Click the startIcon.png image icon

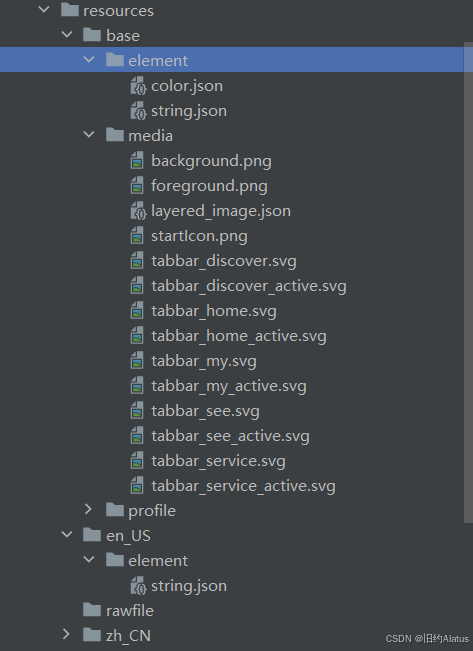[137, 236]
